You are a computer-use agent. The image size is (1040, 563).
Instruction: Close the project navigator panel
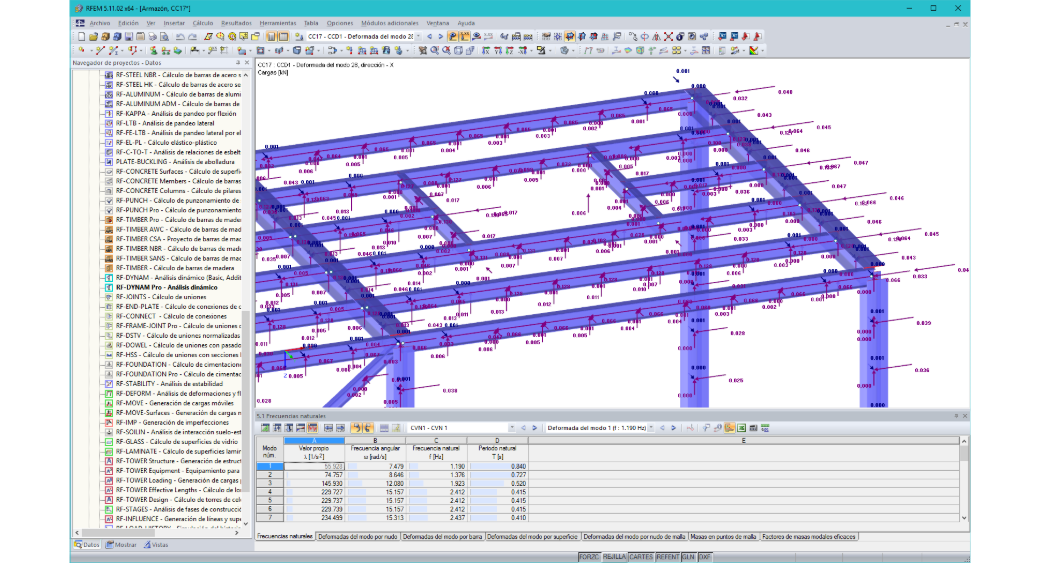247,63
